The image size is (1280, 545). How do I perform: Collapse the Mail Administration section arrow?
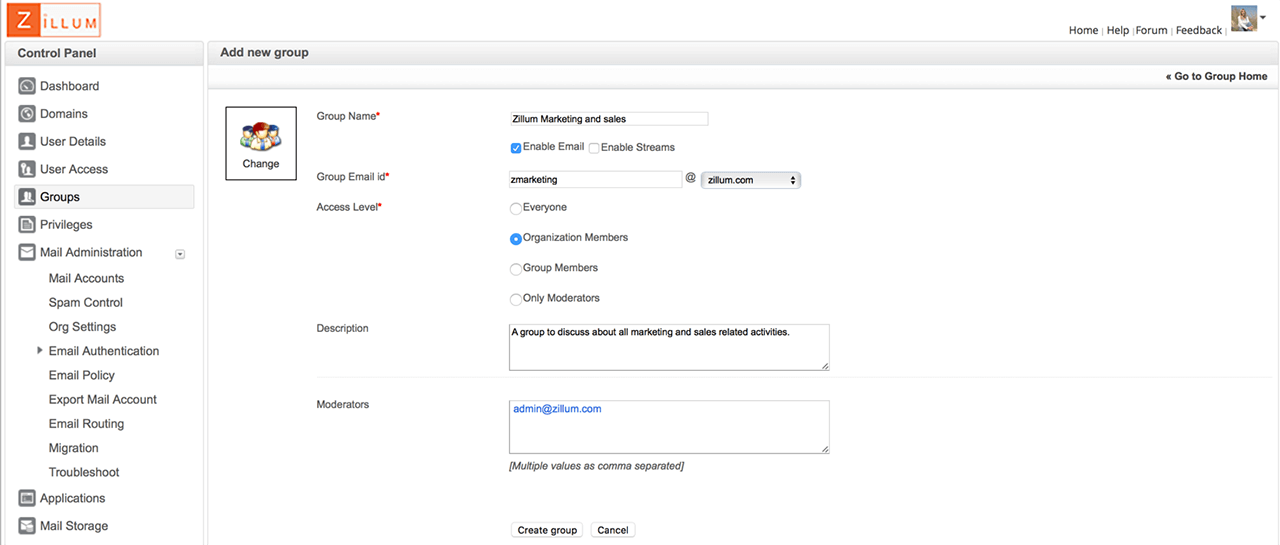pyautogui.click(x=180, y=254)
